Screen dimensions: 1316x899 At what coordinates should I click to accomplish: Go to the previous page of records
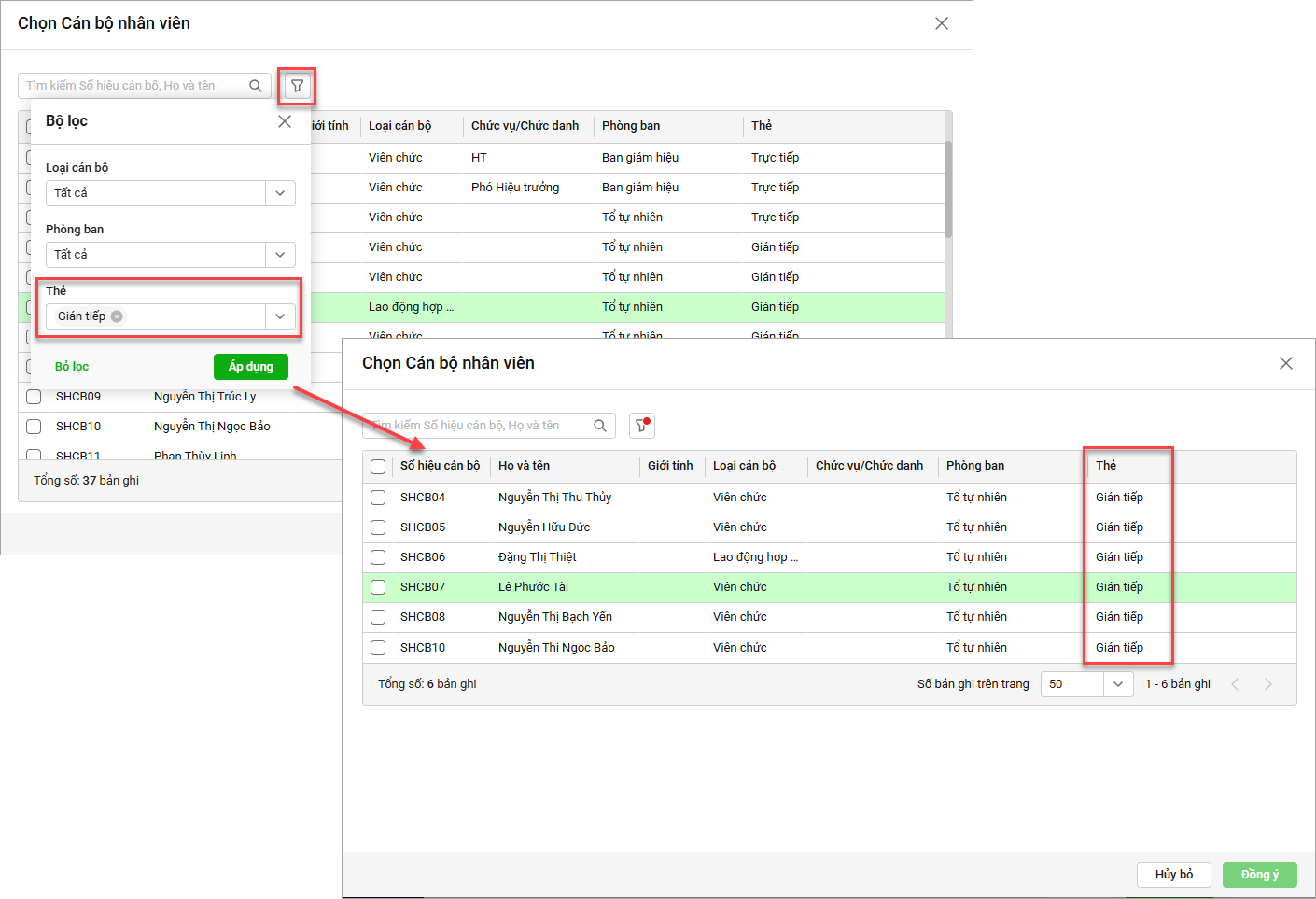[1235, 684]
